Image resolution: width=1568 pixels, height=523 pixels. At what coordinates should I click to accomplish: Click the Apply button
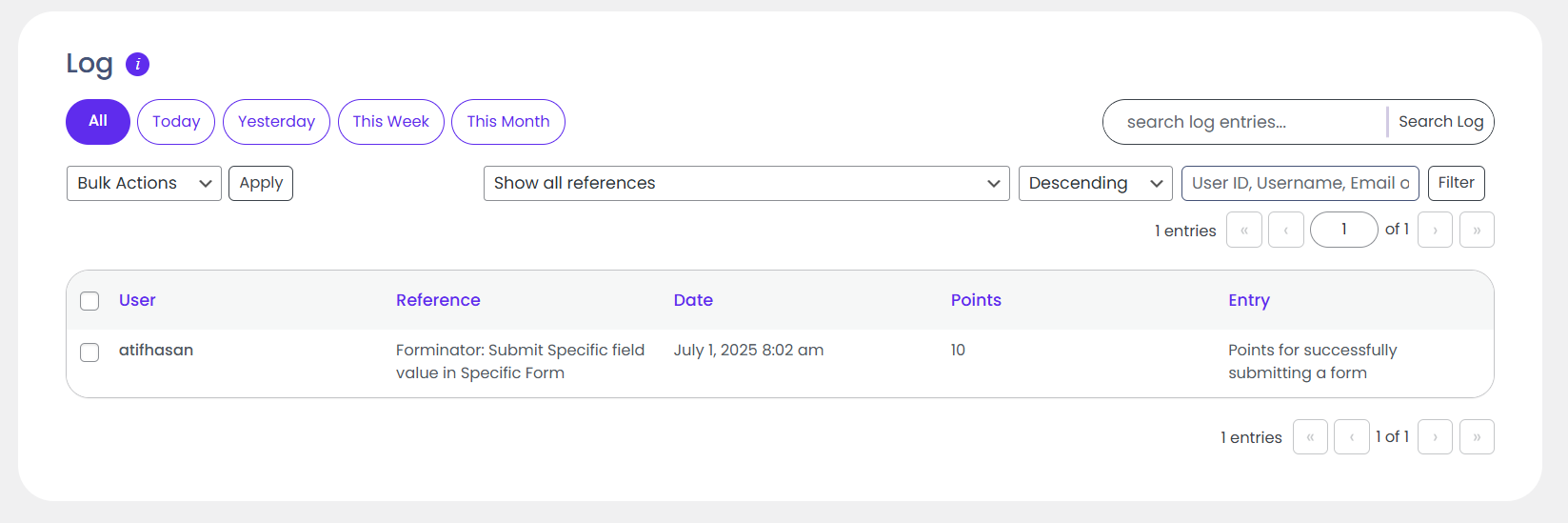tap(261, 184)
